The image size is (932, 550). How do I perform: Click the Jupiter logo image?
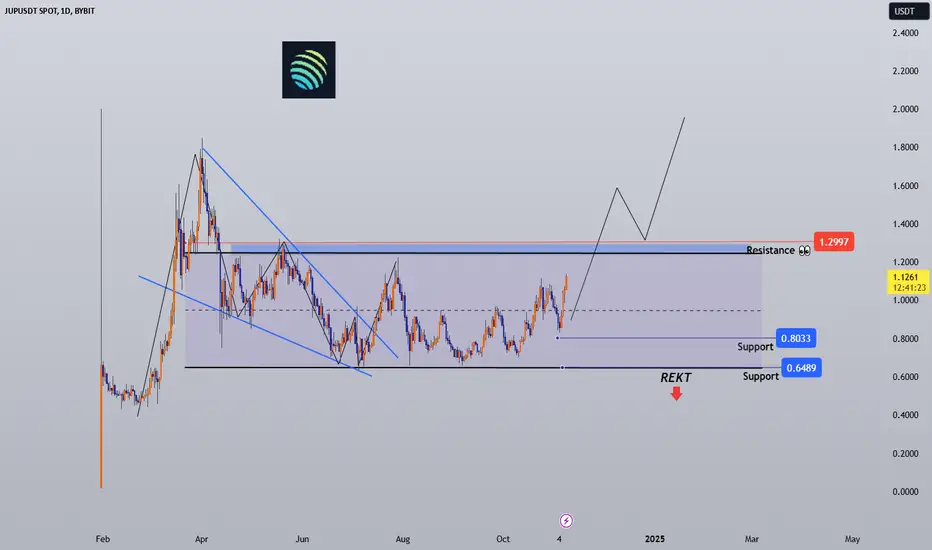[308, 70]
